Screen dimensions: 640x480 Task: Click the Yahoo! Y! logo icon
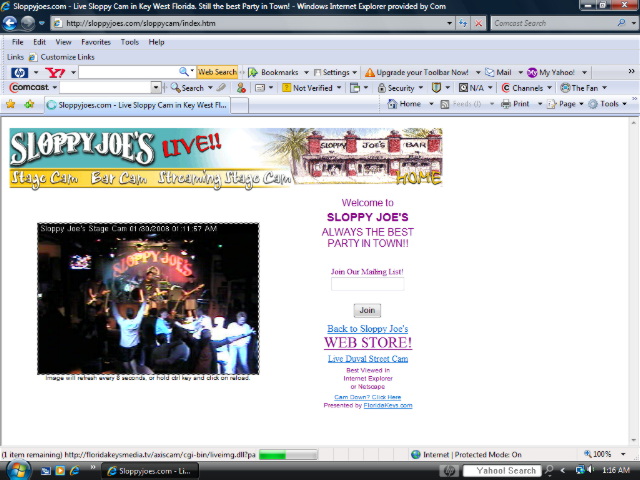(55, 73)
